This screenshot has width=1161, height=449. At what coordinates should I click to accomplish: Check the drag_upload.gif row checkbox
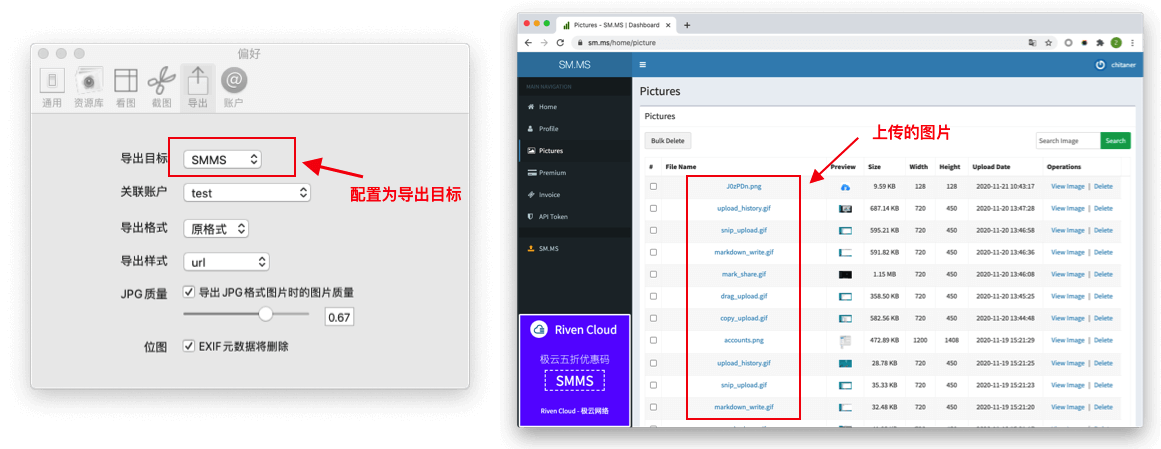(x=653, y=296)
